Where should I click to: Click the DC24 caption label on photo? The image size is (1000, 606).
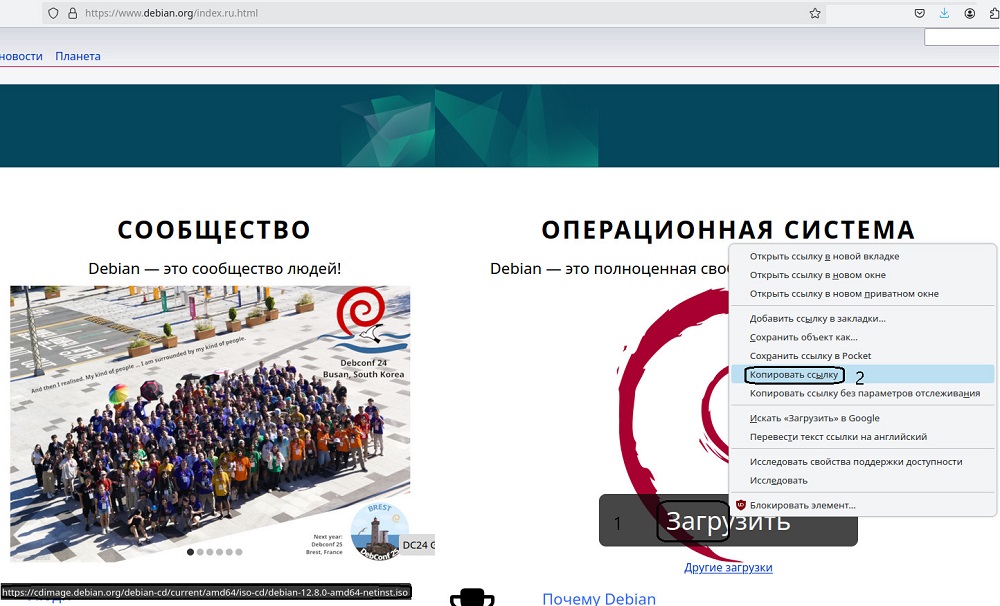tap(418, 545)
